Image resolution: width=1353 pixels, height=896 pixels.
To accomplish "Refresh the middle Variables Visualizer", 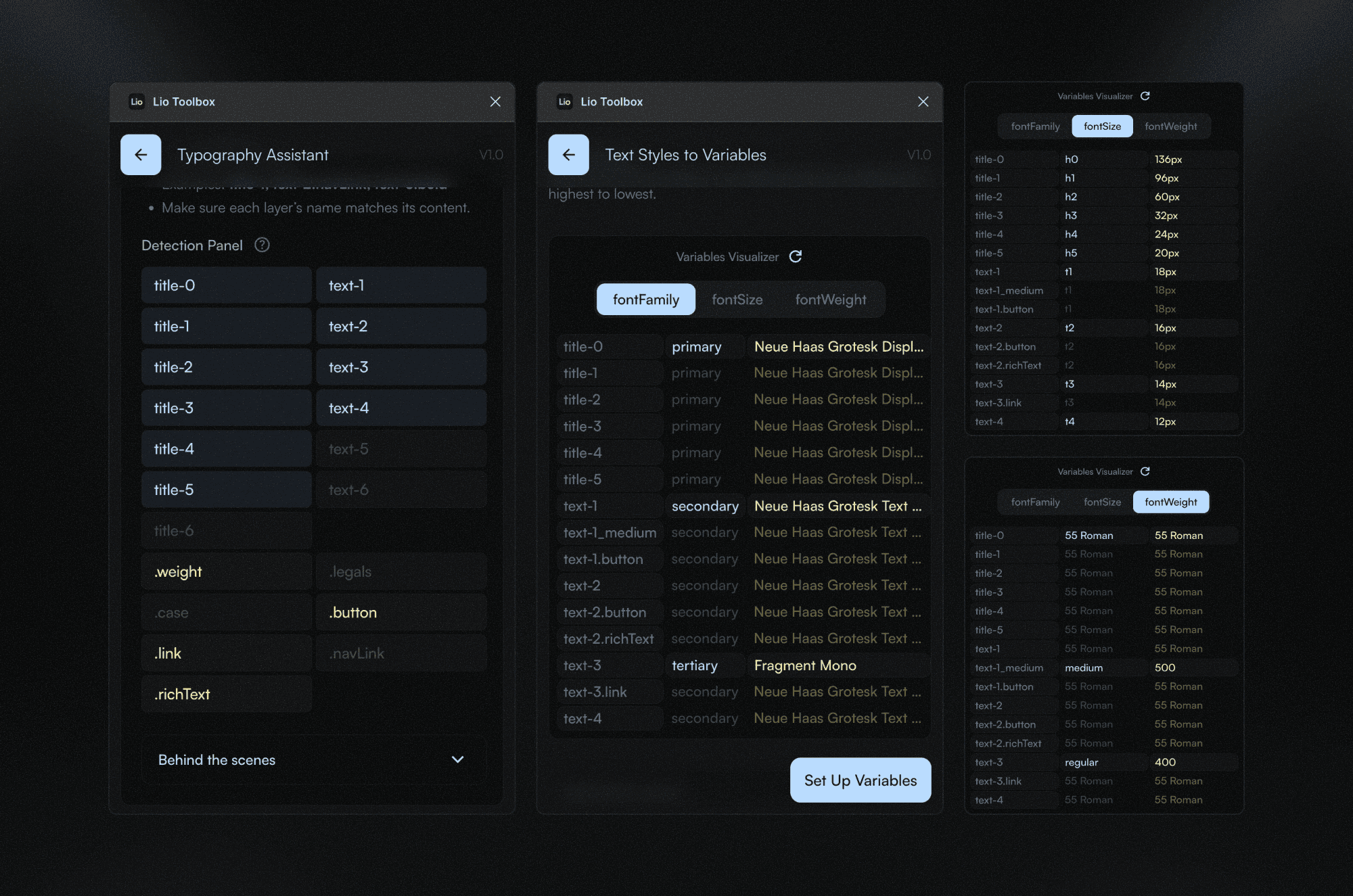I will coord(796,256).
